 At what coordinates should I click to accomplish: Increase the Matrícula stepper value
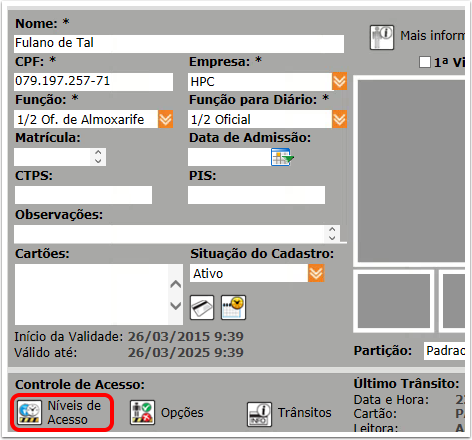click(98, 153)
